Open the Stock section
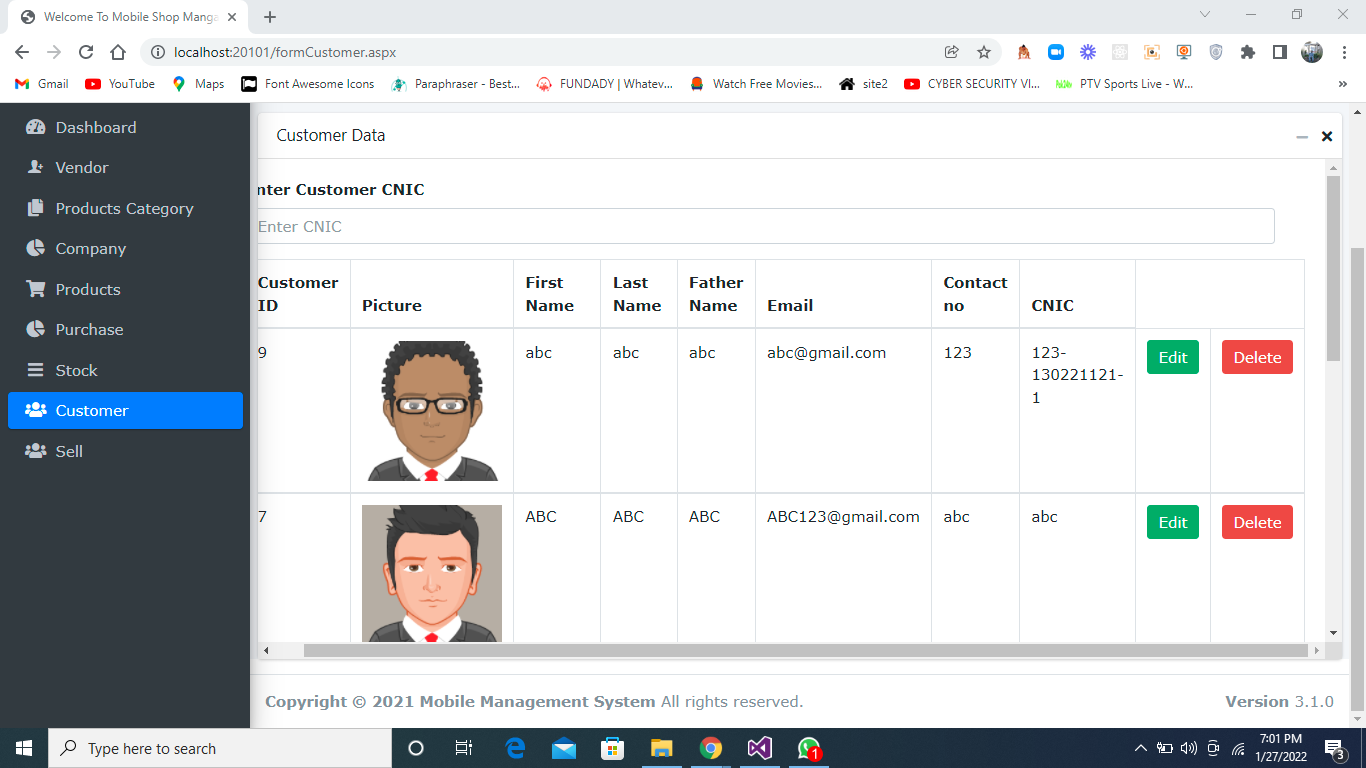Image resolution: width=1366 pixels, height=768 pixels. (76, 370)
